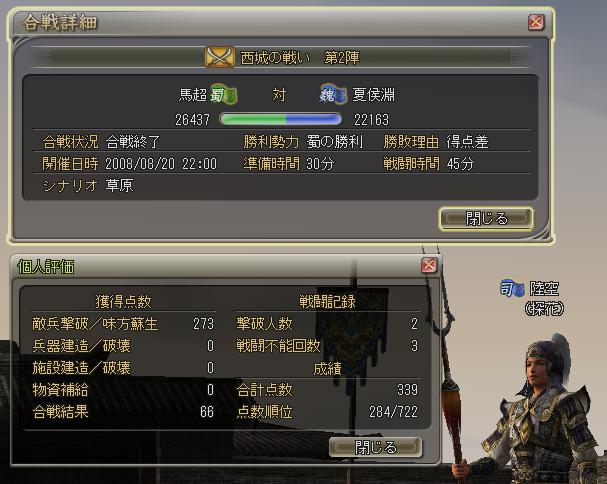Close the 合戦詳細 window with red X

536,22
